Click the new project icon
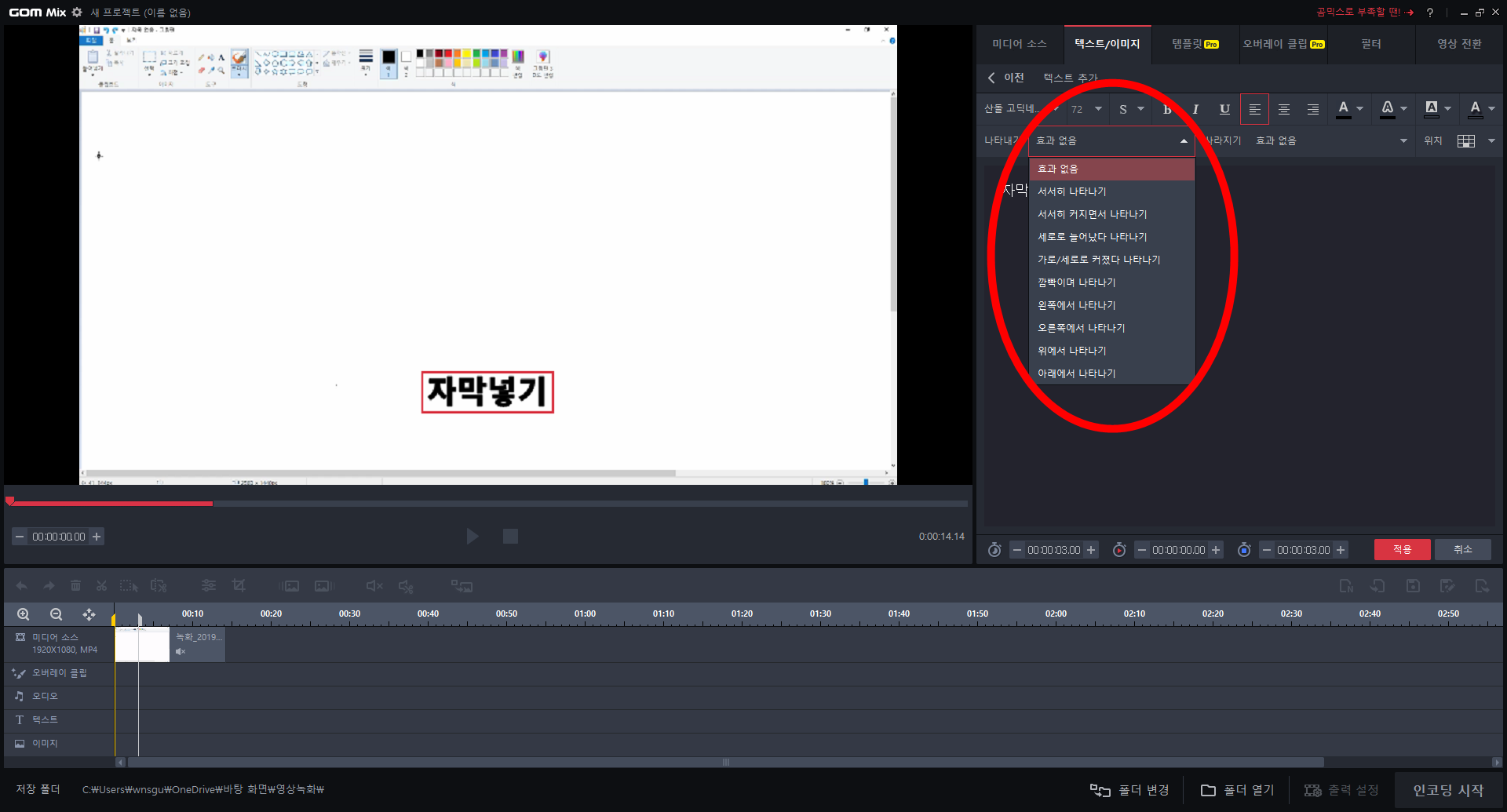 pyautogui.click(x=1346, y=586)
